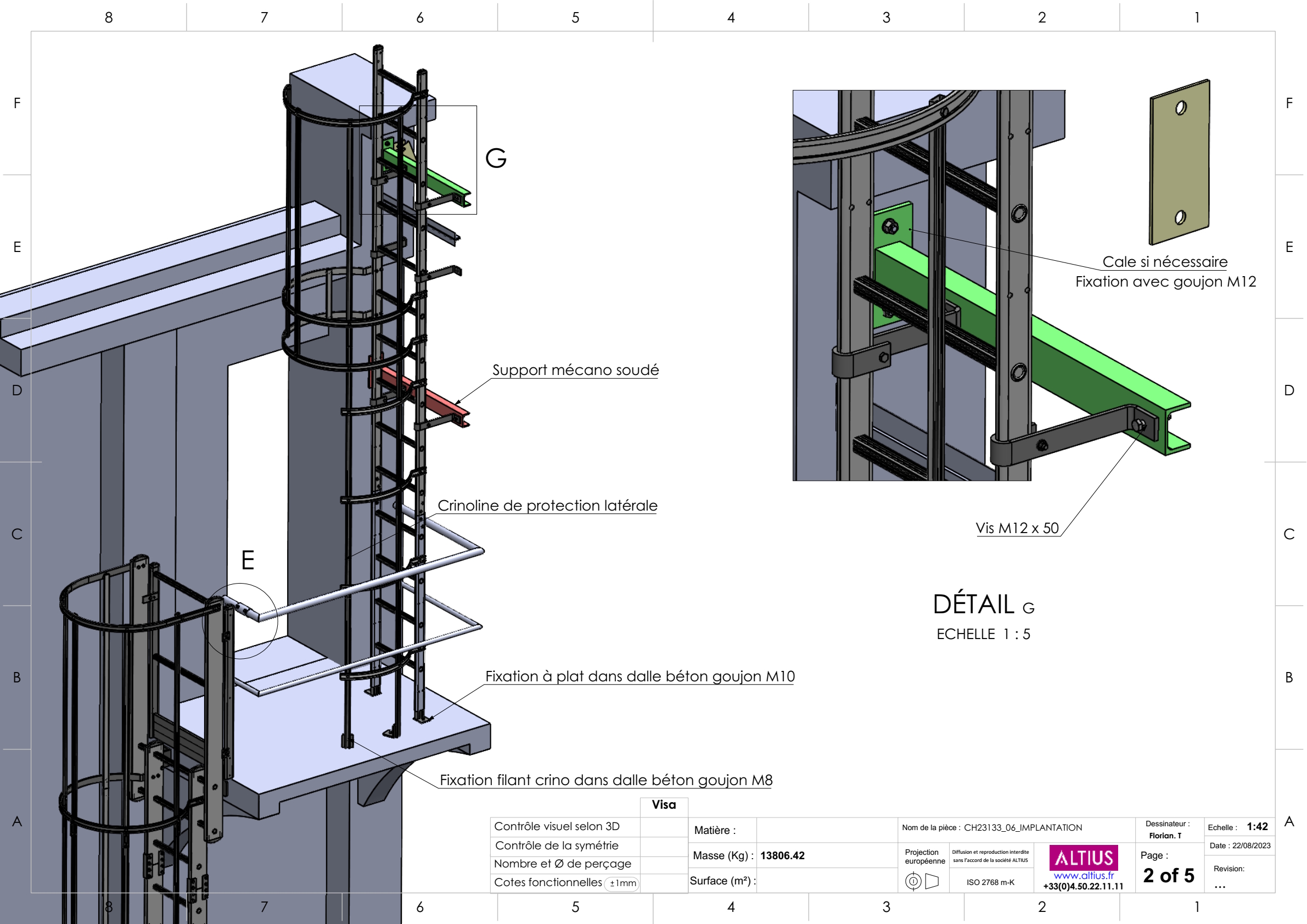
Task: Click the 'Diffusion et reproduction interdite' notice
Action: [990, 856]
